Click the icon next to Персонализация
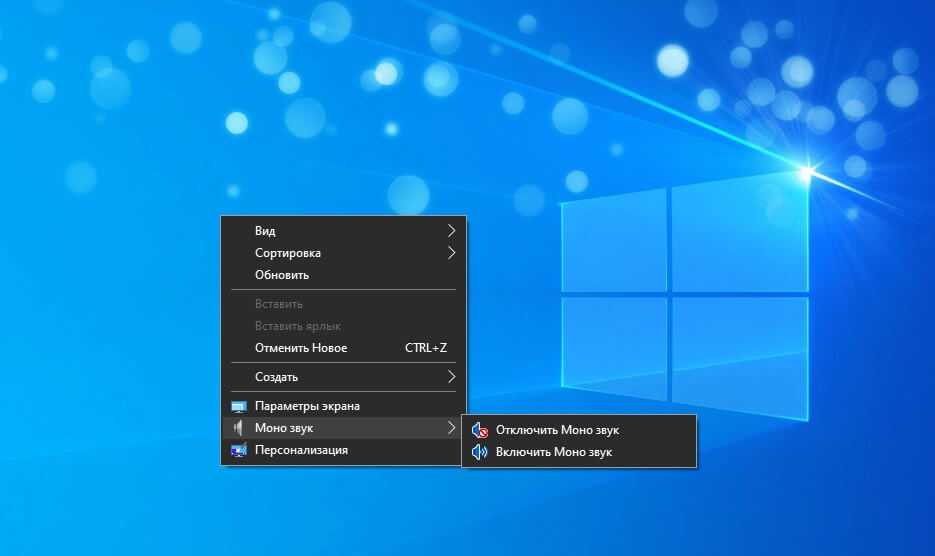Viewport: 935px width, 556px height. tap(239, 450)
